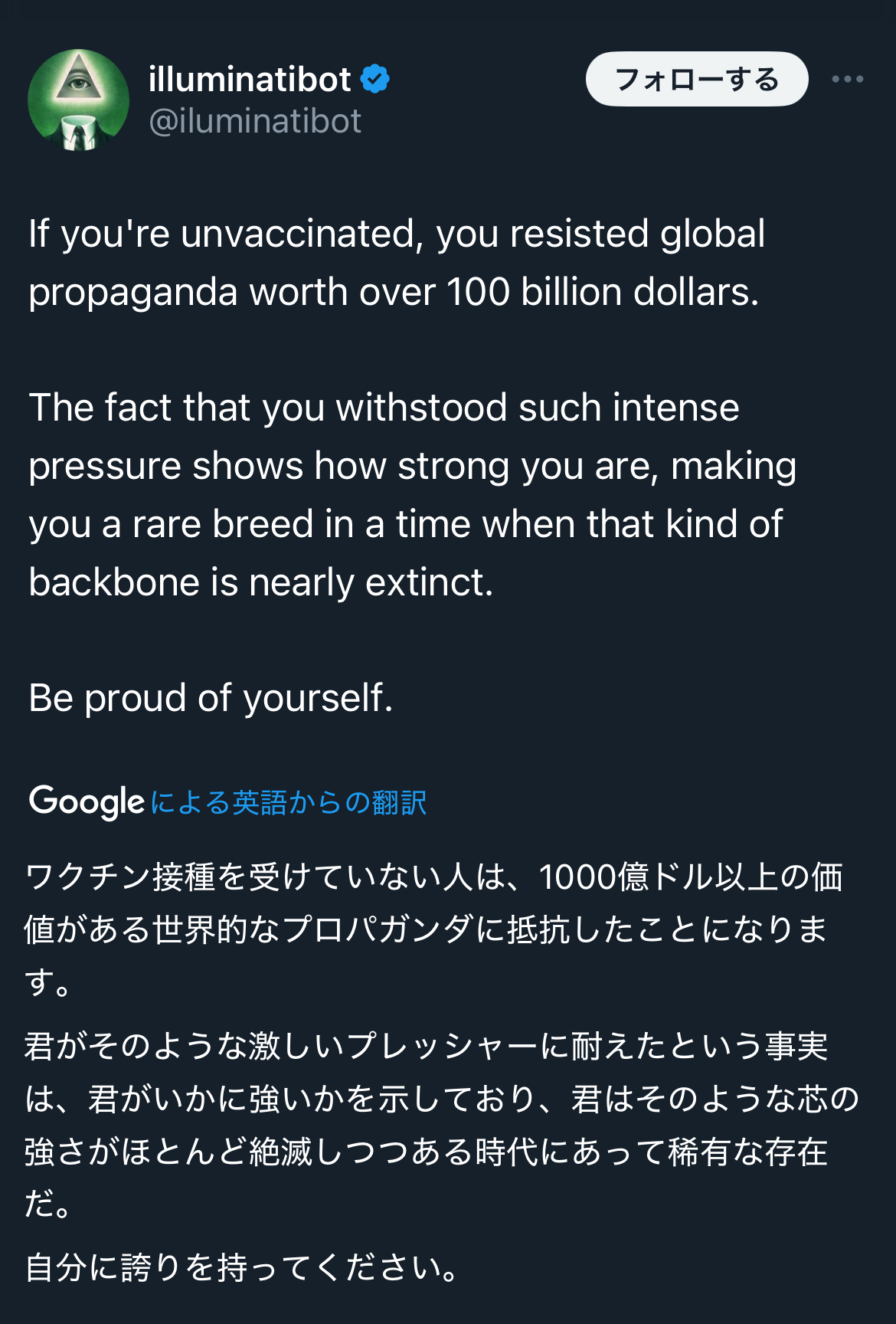
Task: Click the @iluminatibot handle
Action: point(255,122)
